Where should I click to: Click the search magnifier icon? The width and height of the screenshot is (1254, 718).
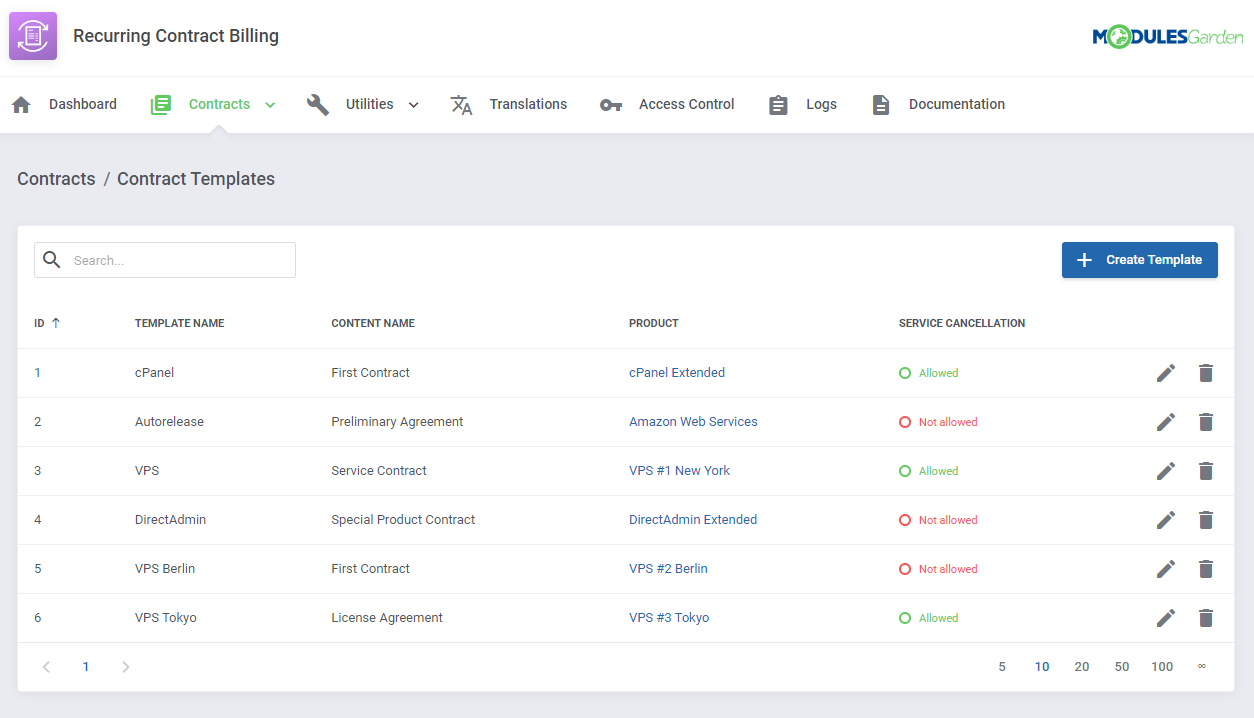click(52, 259)
